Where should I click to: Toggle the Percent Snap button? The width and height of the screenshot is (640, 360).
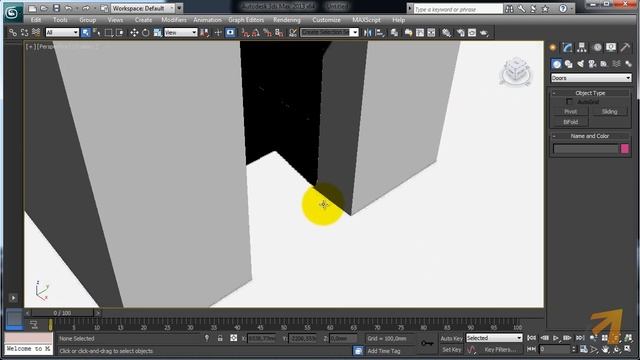267,33
